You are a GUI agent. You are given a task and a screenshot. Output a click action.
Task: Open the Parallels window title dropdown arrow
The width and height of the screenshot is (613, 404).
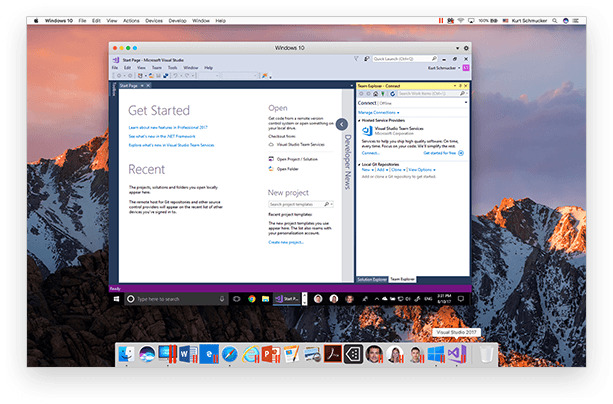(x=457, y=48)
